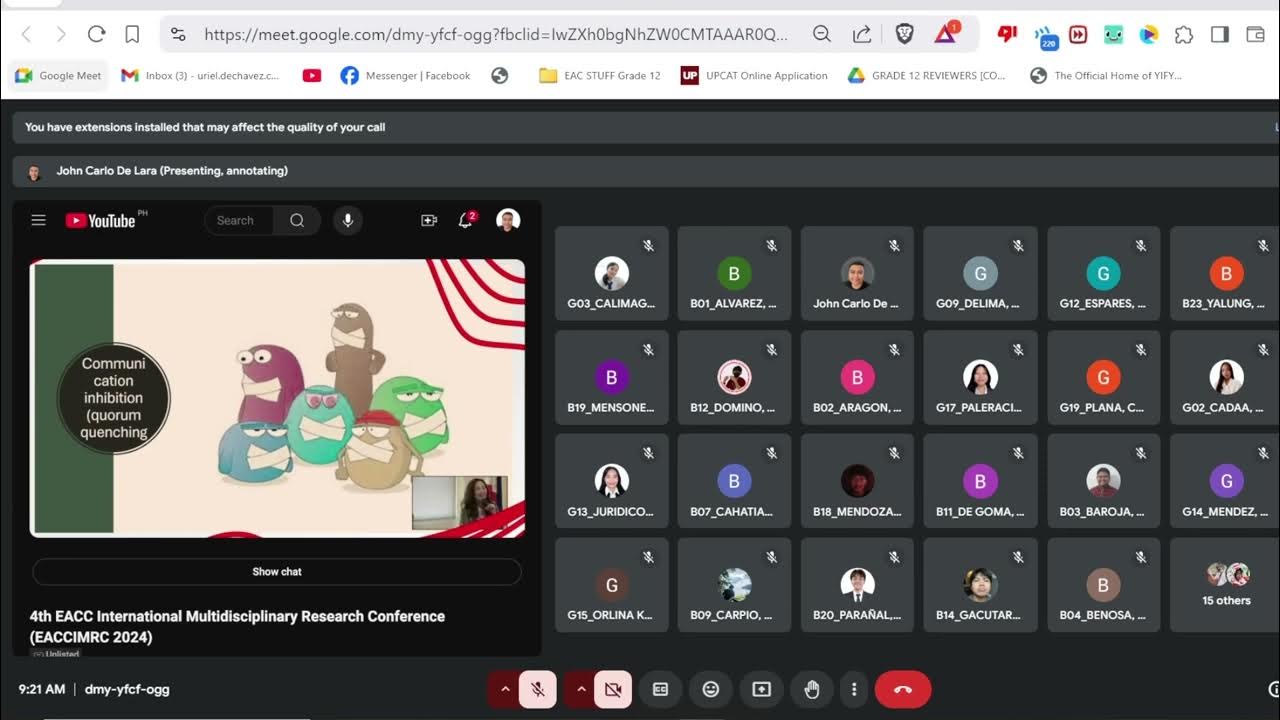The image size is (1280, 720).
Task: Open Google Meet bookmark
Action: 59,75
